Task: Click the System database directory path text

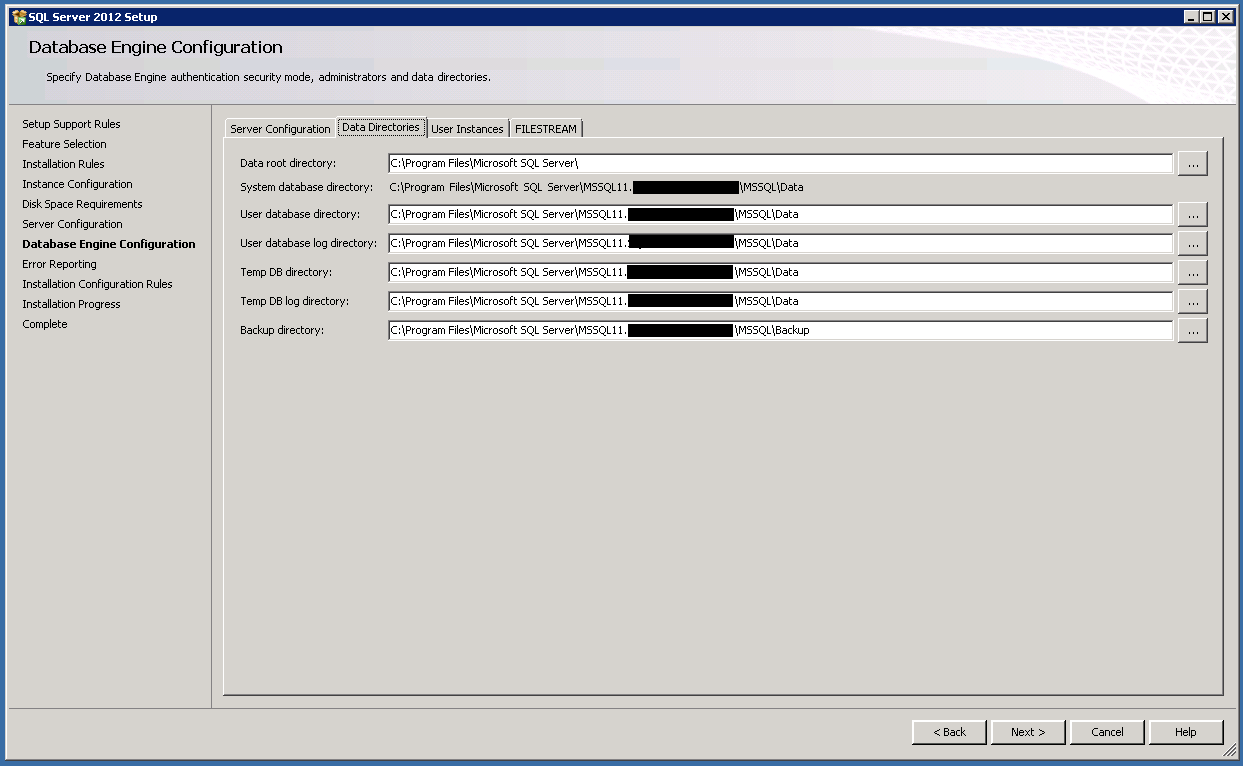Action: point(596,187)
